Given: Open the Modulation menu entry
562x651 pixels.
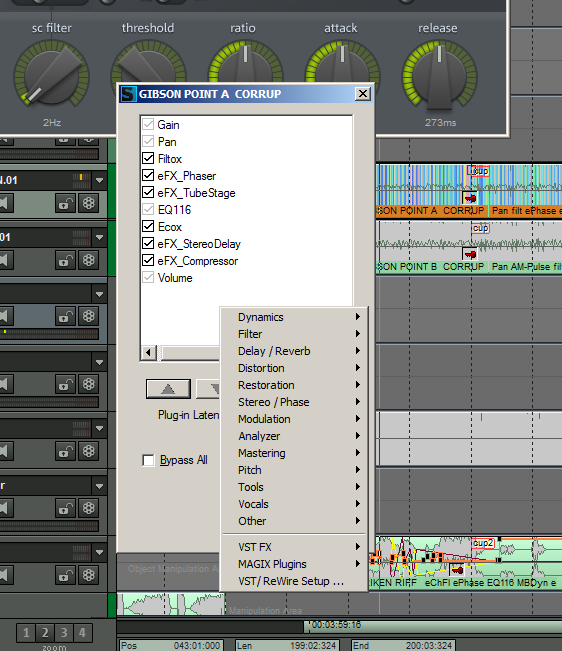Looking at the screenshot, I should click(x=294, y=419).
